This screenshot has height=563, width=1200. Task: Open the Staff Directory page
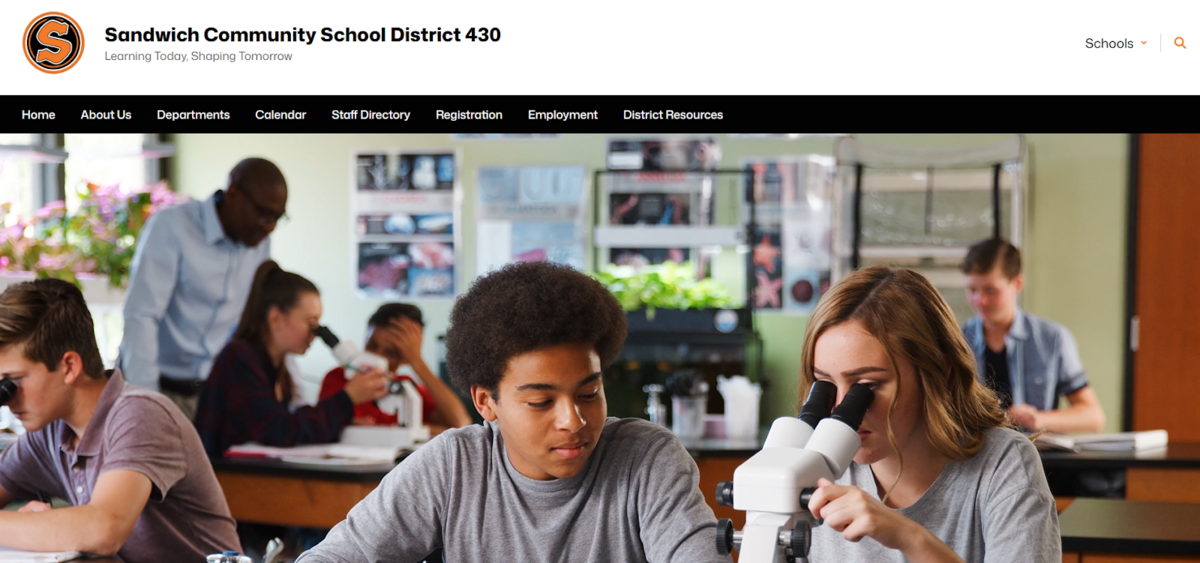tap(371, 115)
